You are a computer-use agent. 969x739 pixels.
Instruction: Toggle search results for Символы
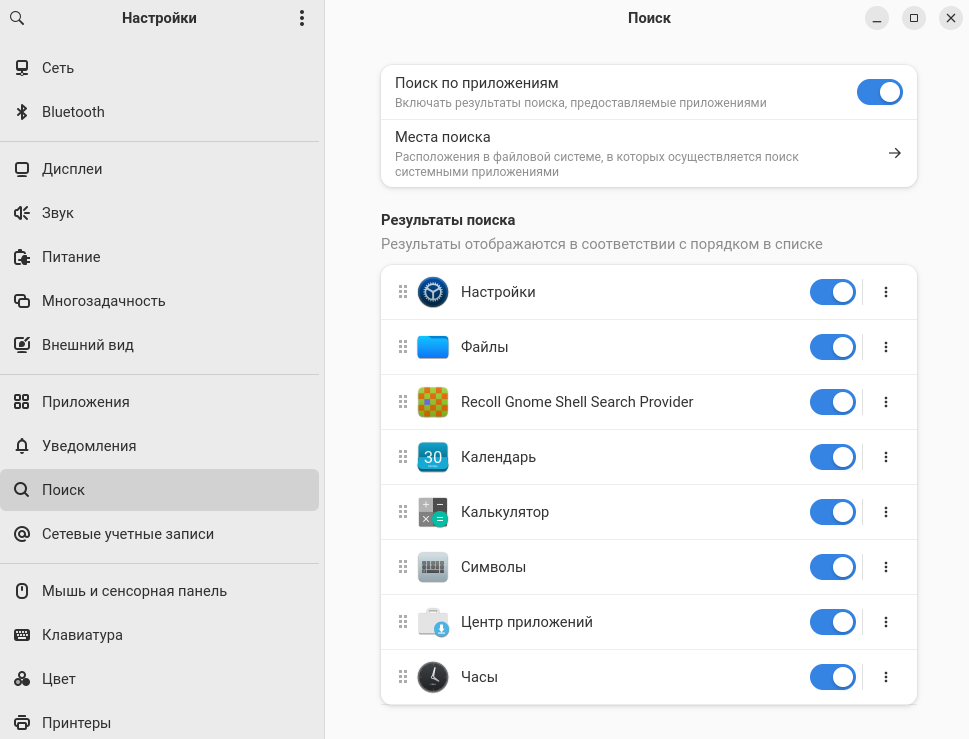(832, 567)
